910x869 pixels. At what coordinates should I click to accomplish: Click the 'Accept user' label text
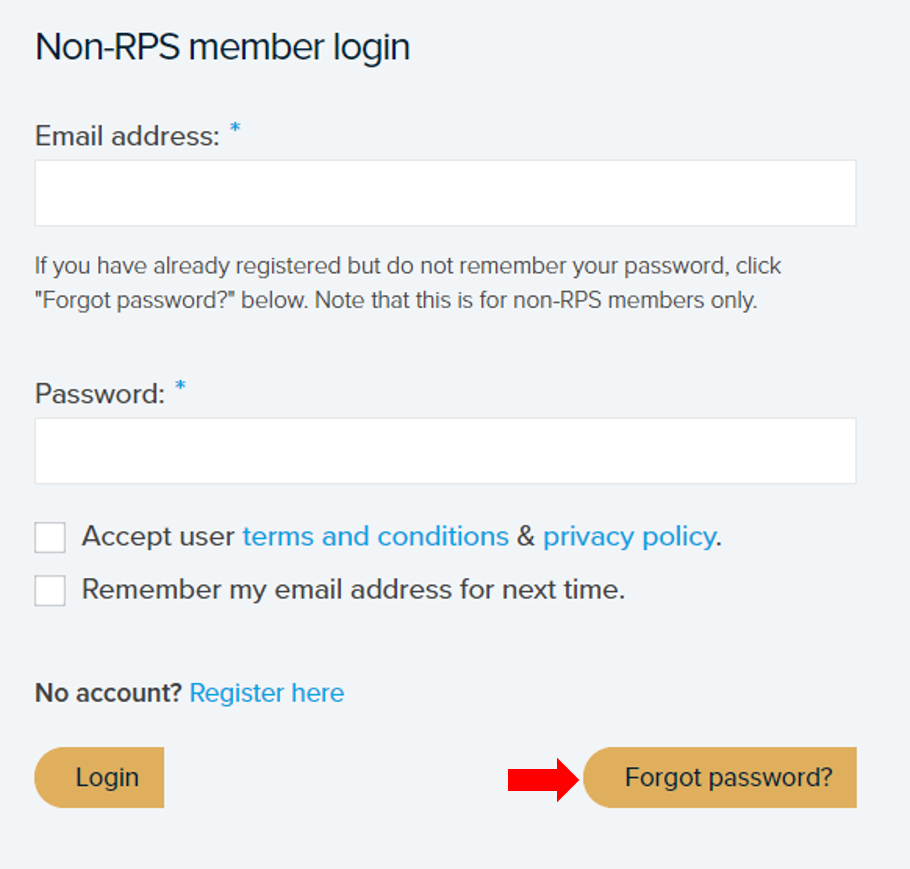[158, 537]
